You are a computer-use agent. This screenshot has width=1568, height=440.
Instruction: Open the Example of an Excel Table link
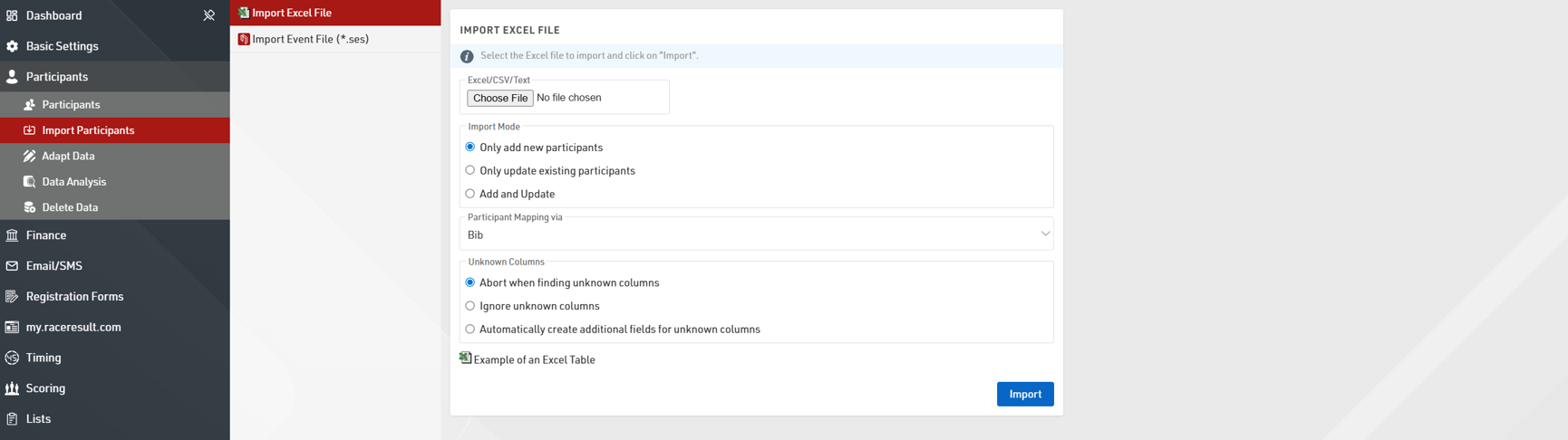(534, 359)
